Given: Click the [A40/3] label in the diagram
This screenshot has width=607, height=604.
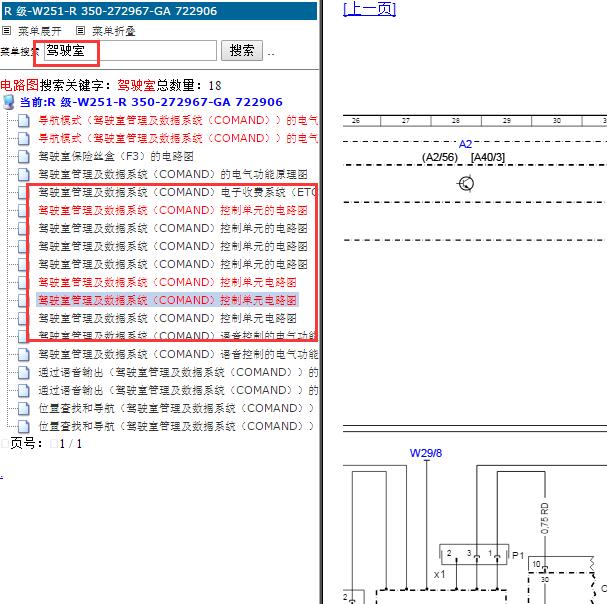Looking at the screenshot, I should click(488, 158).
